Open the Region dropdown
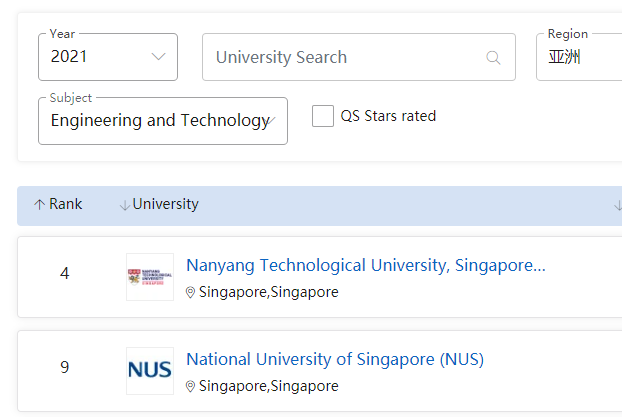The width and height of the screenshot is (622, 417). tap(580, 57)
